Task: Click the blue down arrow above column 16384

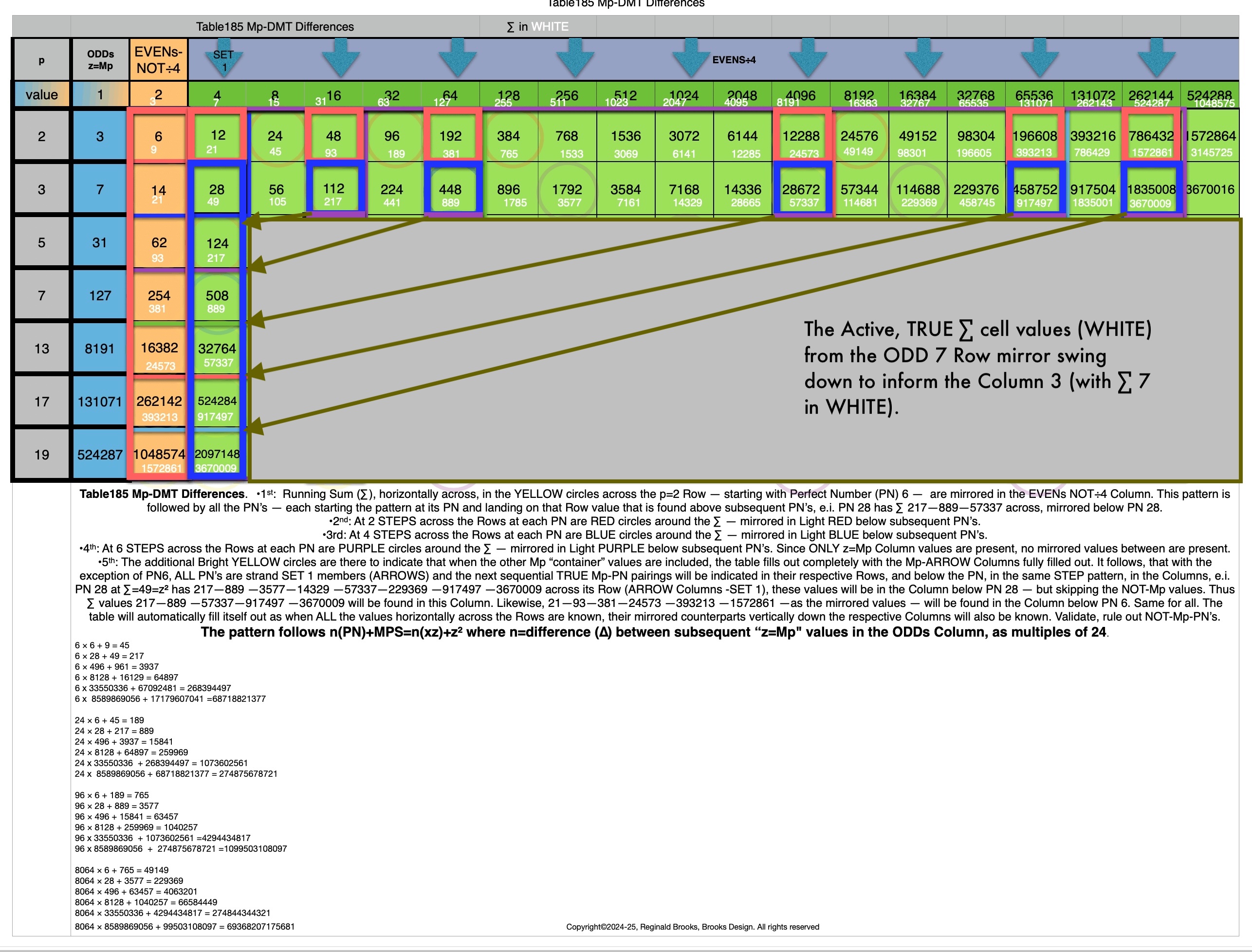Action: coord(924,58)
